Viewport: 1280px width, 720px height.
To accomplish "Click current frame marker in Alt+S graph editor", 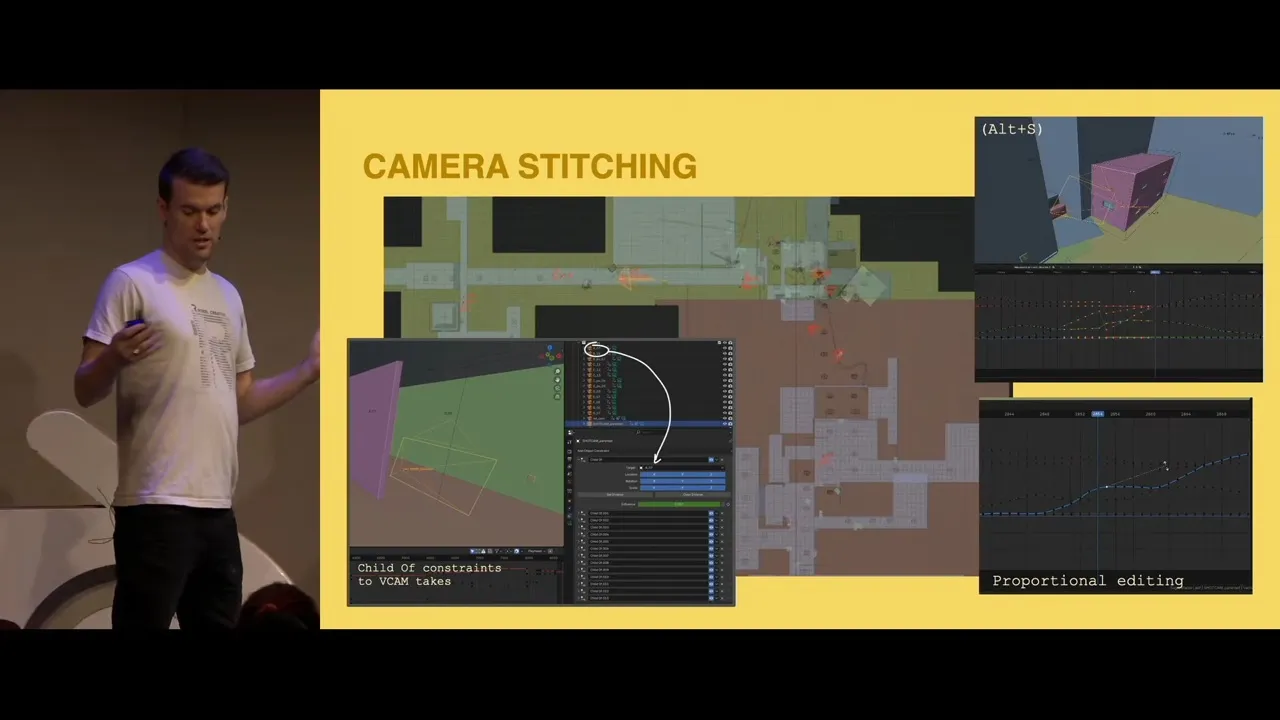I will (x=1155, y=272).
